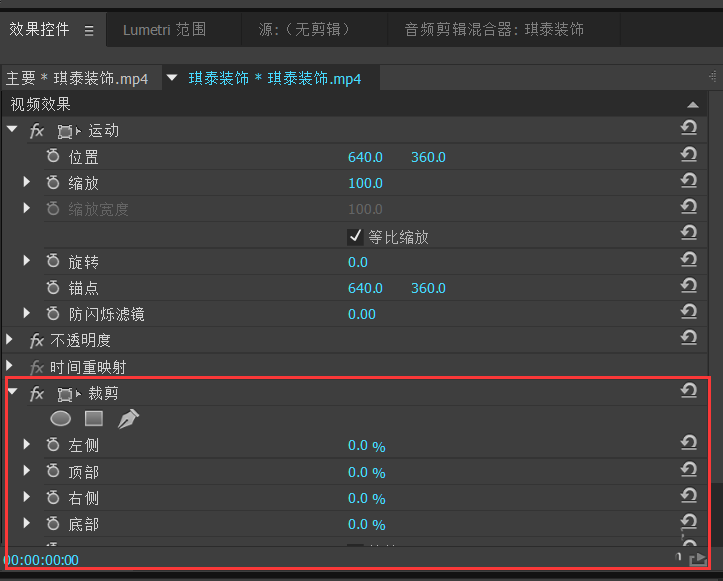The width and height of the screenshot is (723, 581).
Task: Expand the 防闪烁滤镜 parameter
Action: 27,314
